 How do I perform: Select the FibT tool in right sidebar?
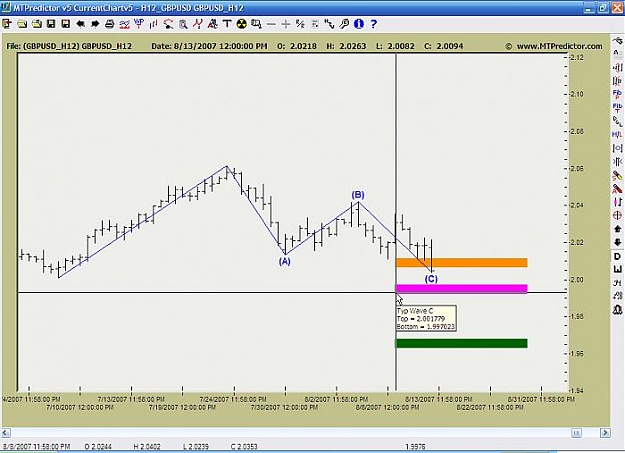pyautogui.click(x=617, y=108)
